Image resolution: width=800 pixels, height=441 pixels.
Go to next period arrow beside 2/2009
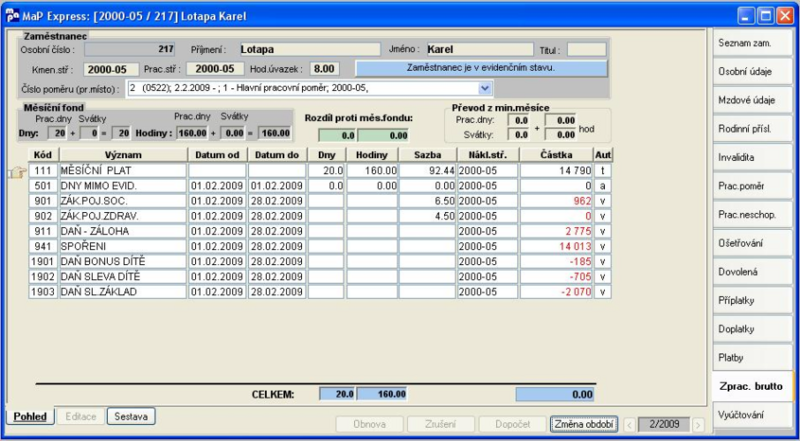(697, 425)
